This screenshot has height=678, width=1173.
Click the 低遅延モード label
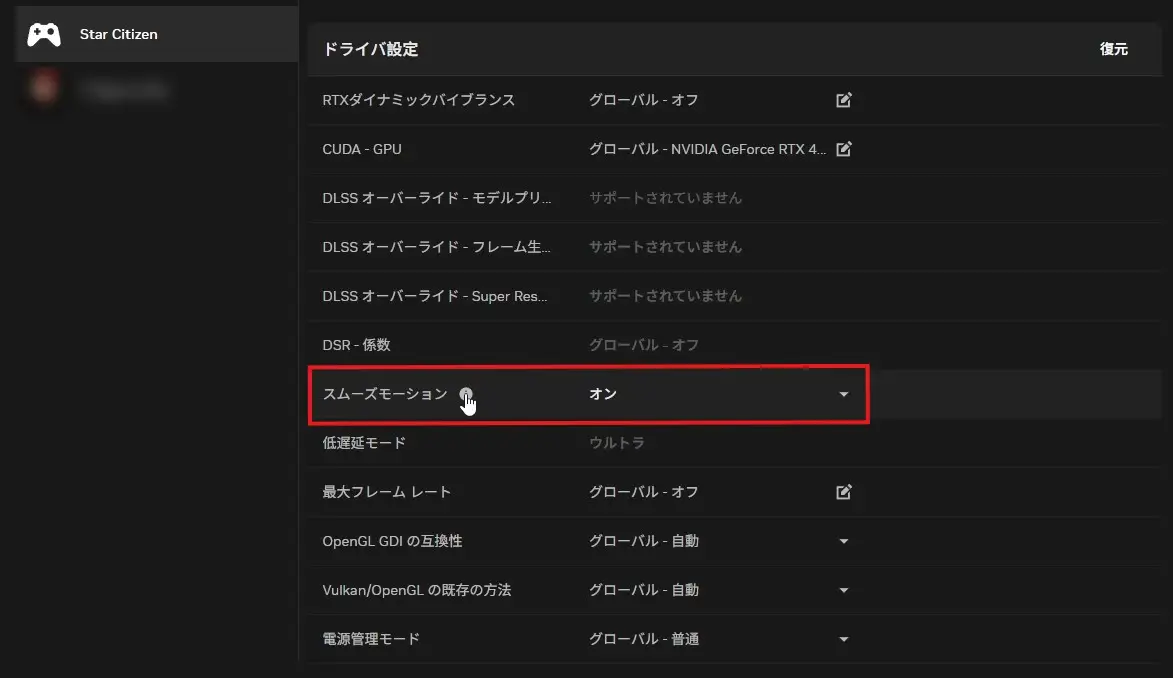point(364,443)
